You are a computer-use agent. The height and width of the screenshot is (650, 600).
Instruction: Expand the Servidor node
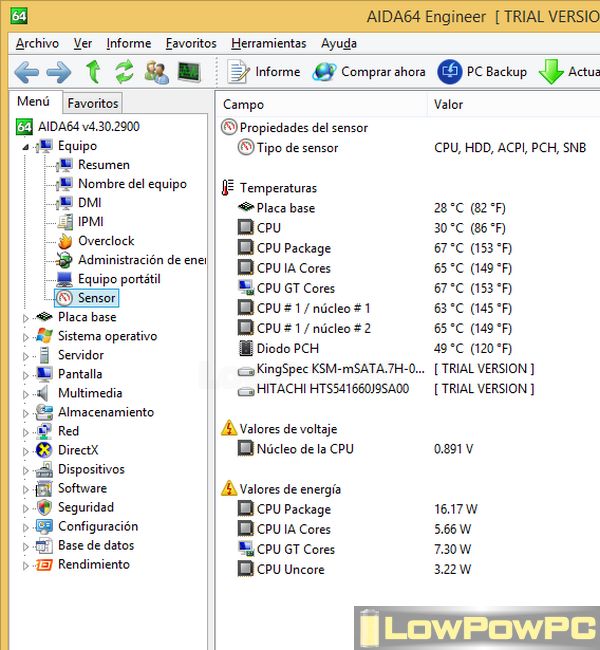[26, 356]
